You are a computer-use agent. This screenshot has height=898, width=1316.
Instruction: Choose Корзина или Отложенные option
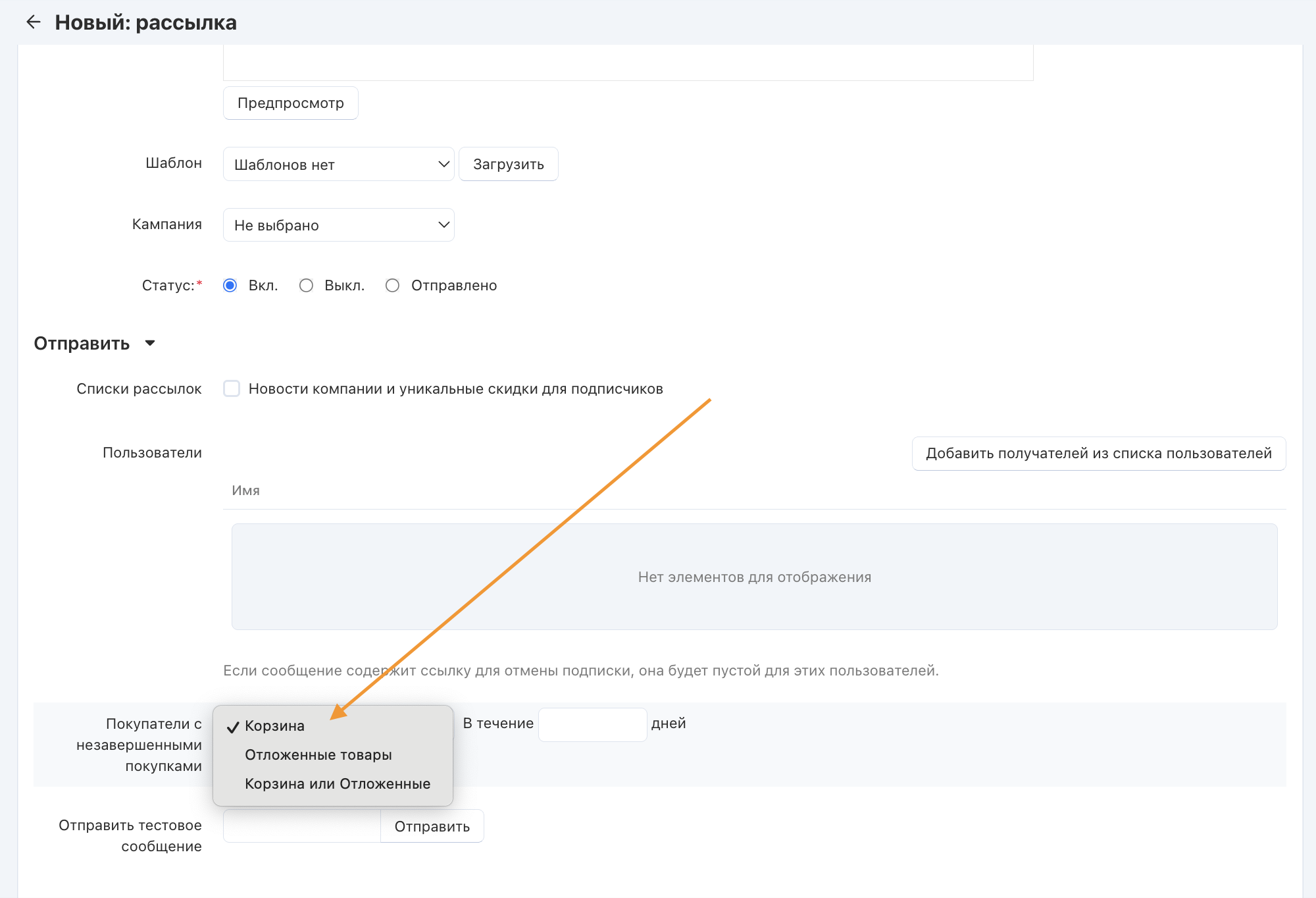[x=337, y=784]
